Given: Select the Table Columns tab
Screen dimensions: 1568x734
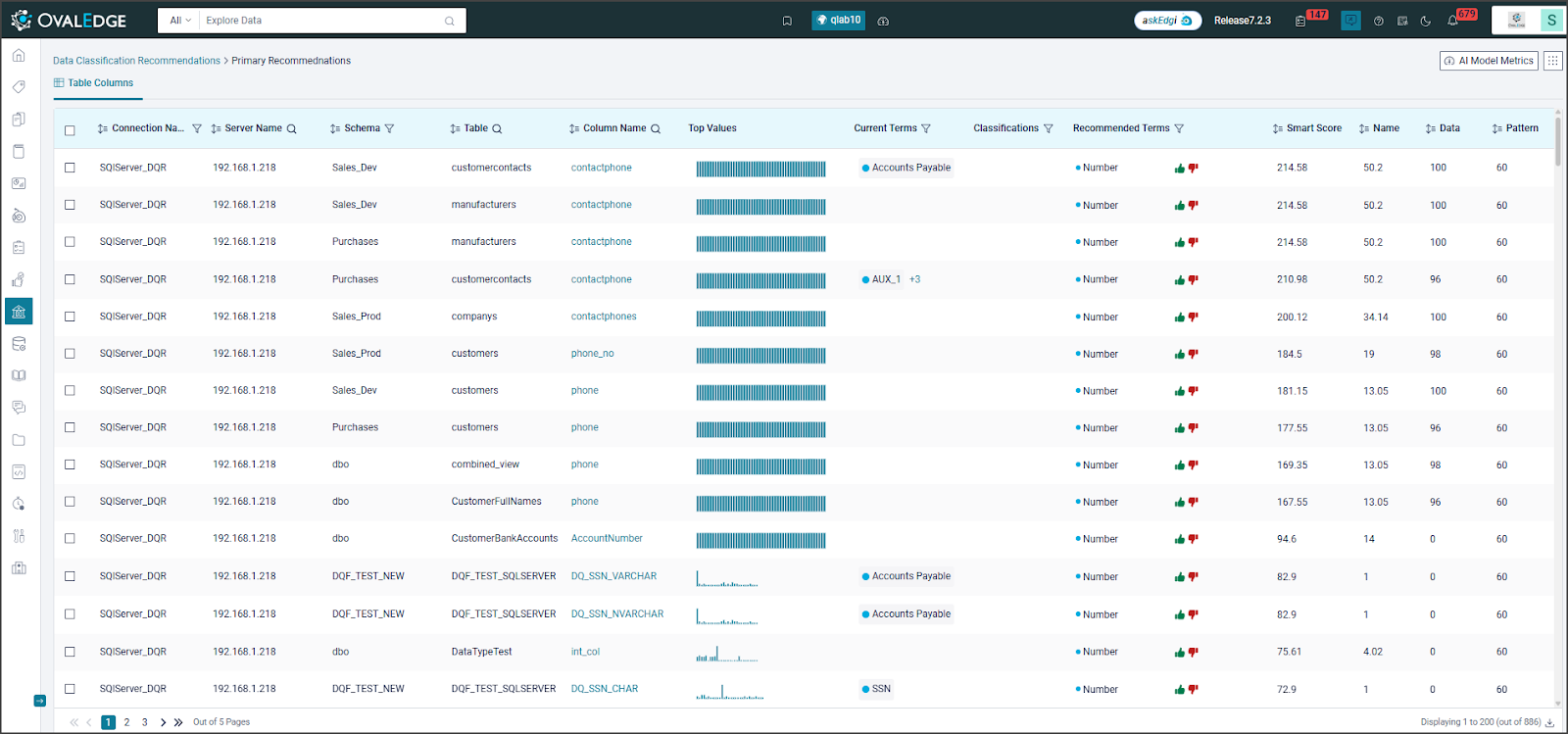Looking at the screenshot, I should [x=94, y=83].
